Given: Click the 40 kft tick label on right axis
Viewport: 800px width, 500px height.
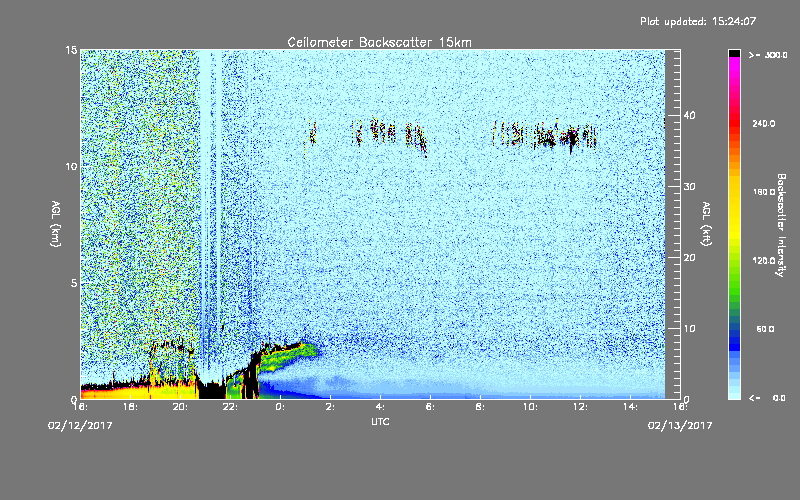Looking at the screenshot, I should [689, 116].
